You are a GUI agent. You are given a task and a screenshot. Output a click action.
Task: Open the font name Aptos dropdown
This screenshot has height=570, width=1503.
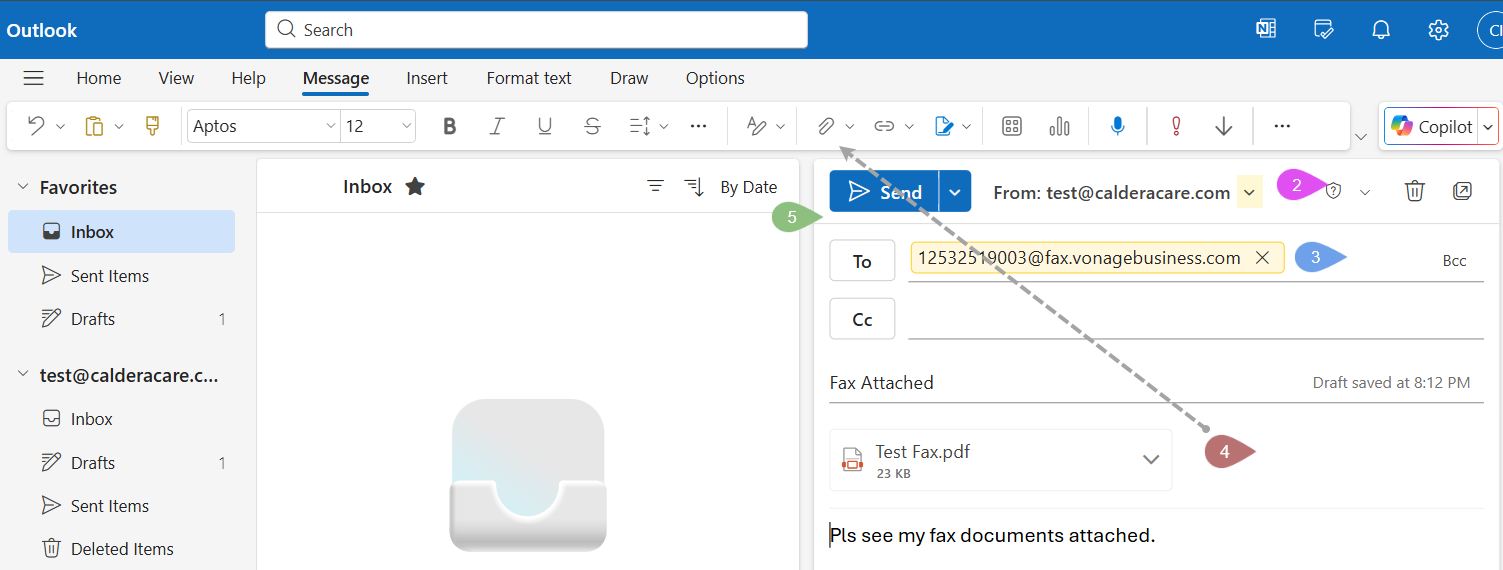pos(331,126)
